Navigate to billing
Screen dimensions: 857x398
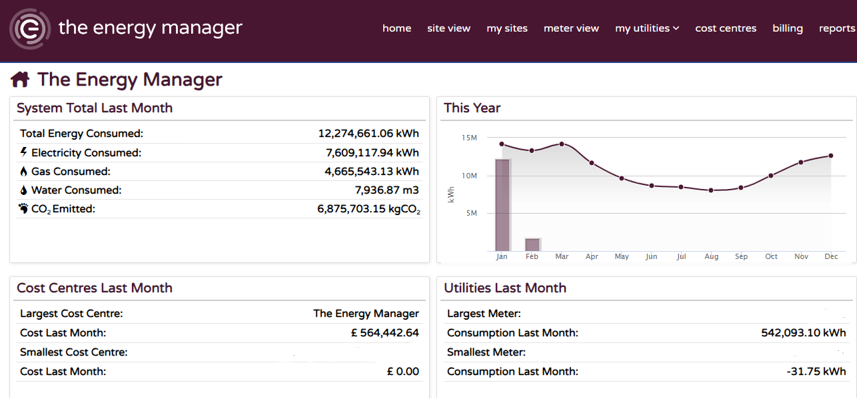788,28
